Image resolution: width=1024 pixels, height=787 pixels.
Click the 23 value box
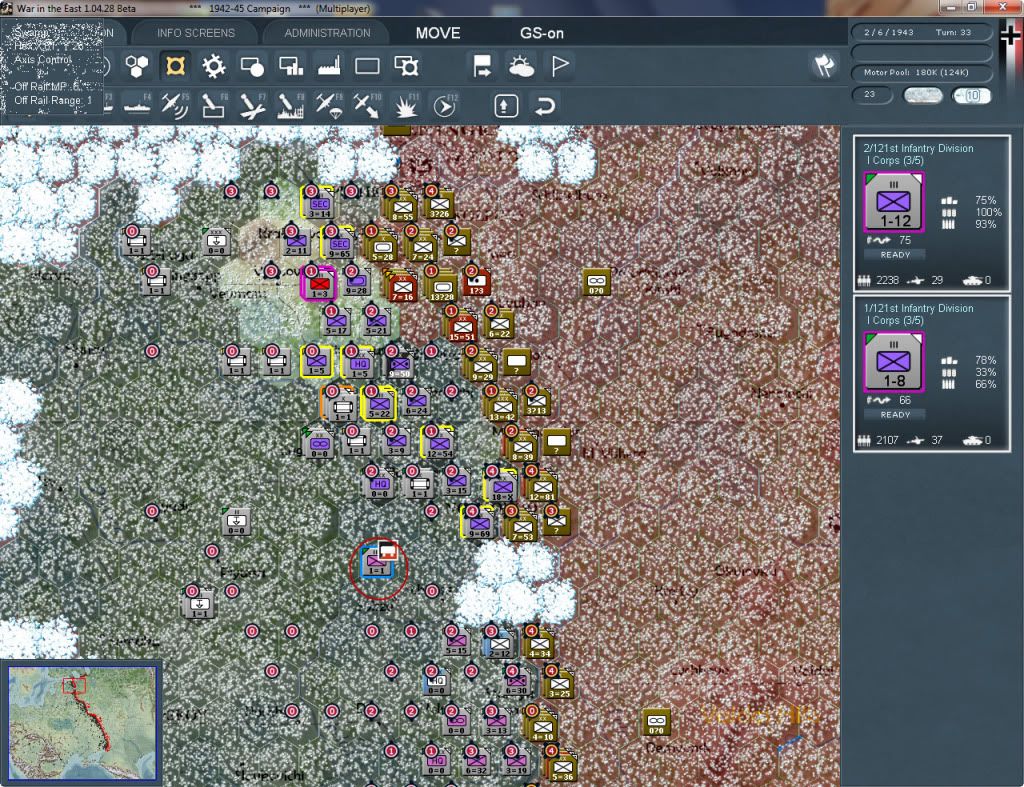(x=872, y=95)
